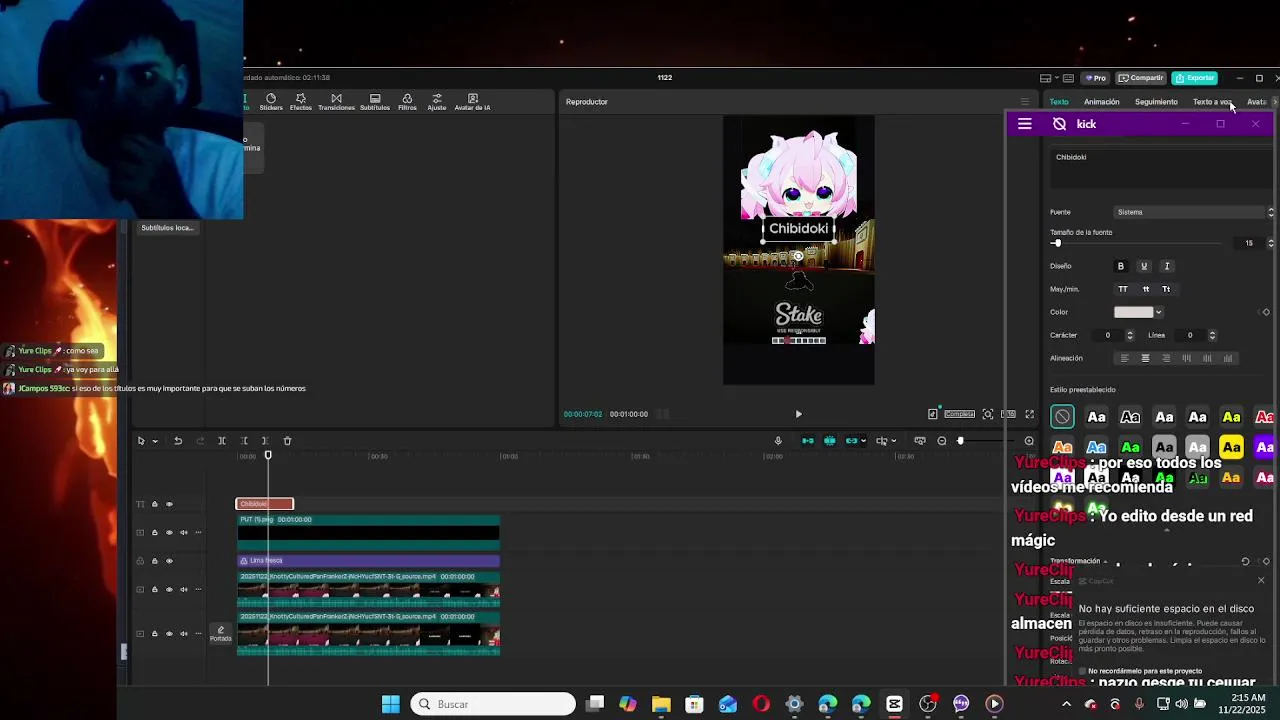Screen dimensions: 1280x720
Task: Open the player panel menu icon
Action: pyautogui.click(x=1024, y=102)
